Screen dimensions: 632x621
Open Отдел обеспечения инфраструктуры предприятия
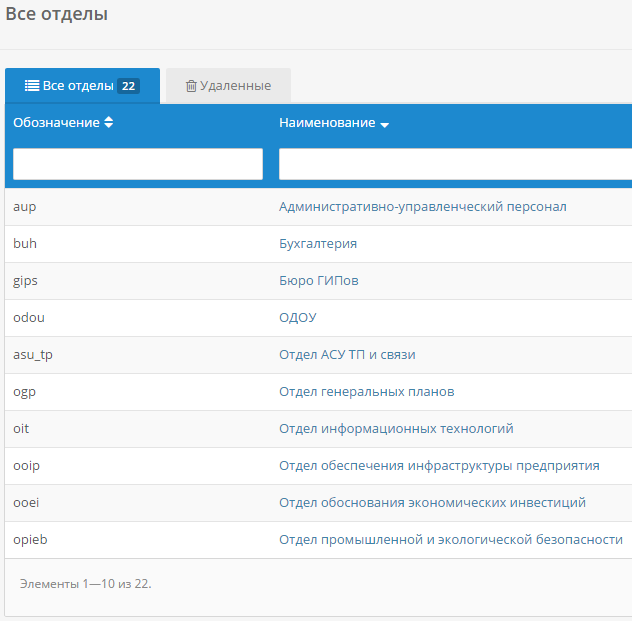[x=439, y=466]
